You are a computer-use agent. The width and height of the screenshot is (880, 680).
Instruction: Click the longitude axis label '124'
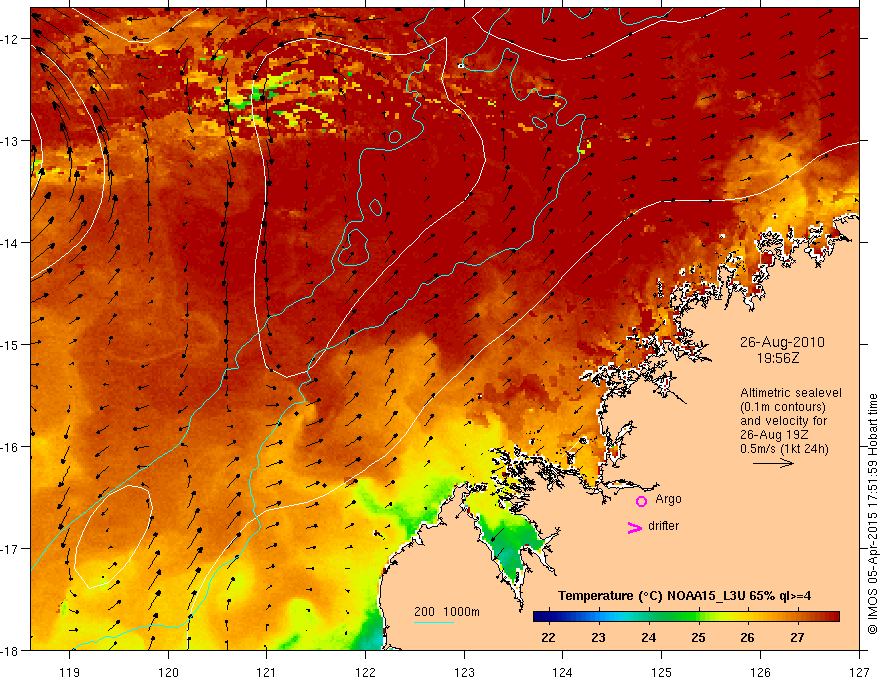pos(563,672)
